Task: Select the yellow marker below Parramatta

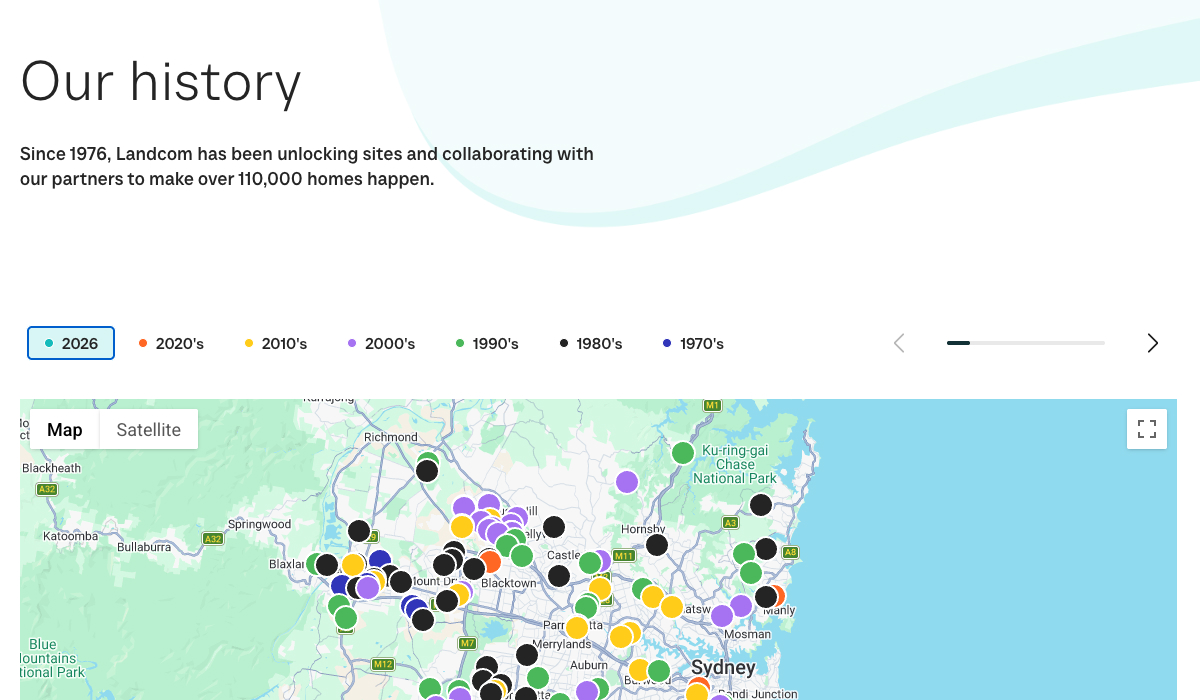Action: (x=577, y=628)
